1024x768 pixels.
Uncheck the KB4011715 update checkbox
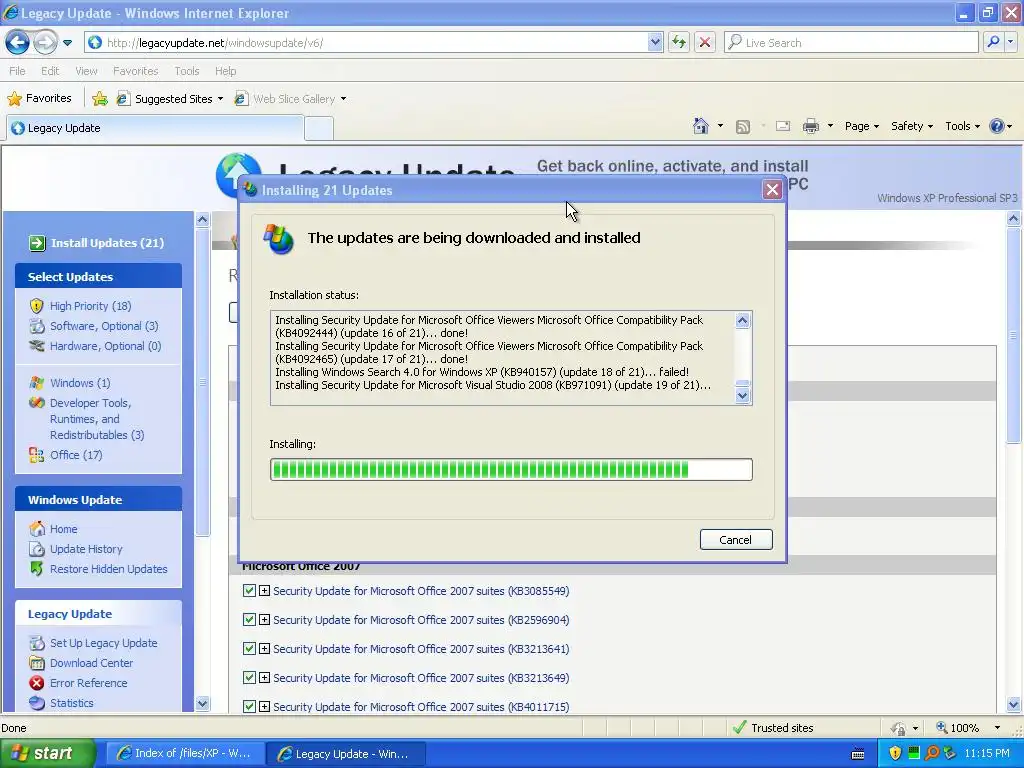[249, 706]
